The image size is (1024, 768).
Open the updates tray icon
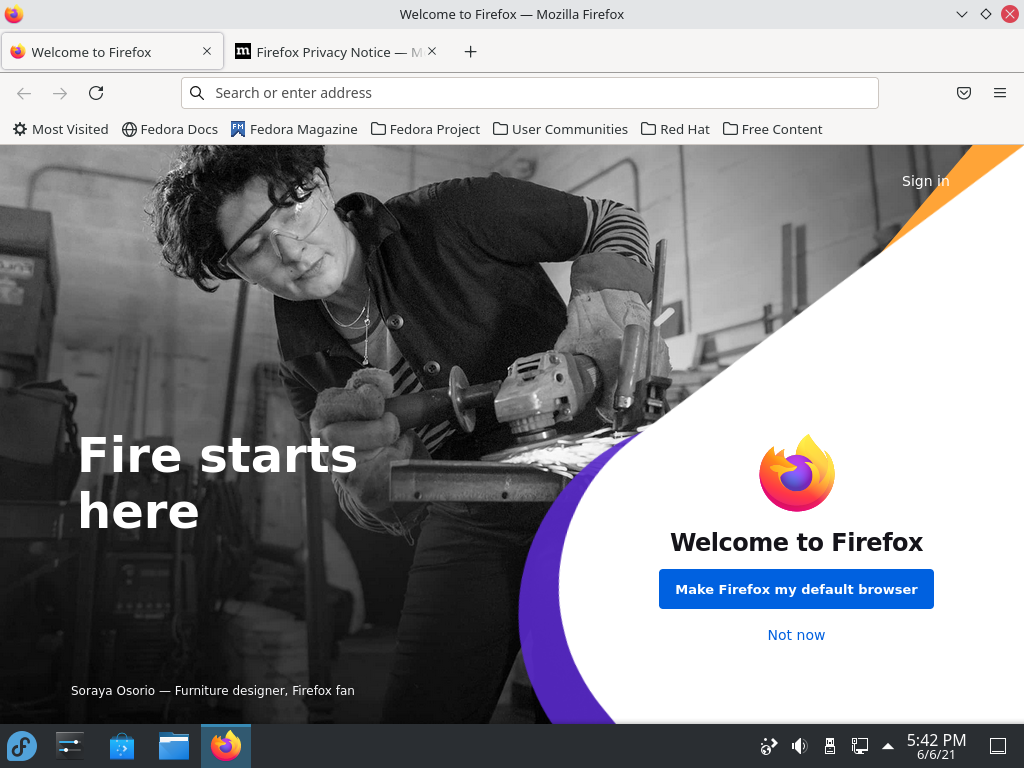pyautogui.click(x=769, y=746)
